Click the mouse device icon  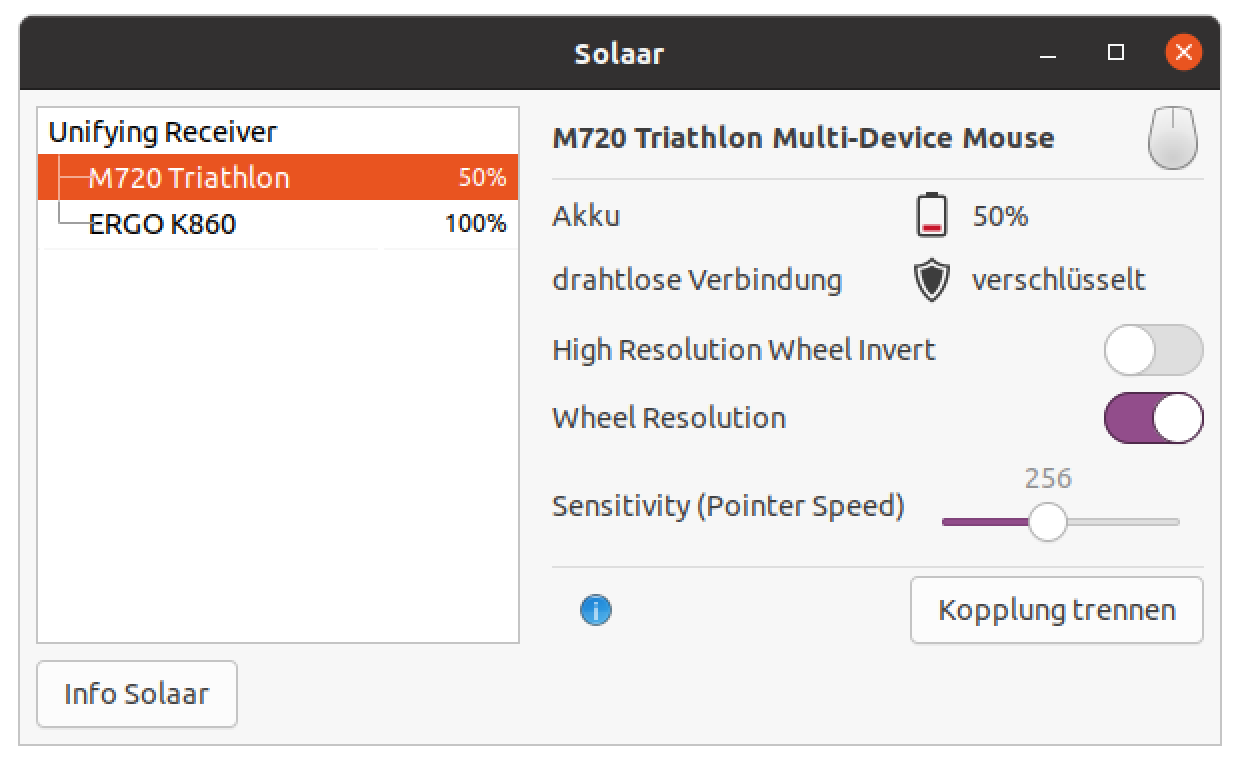pyautogui.click(x=1172, y=137)
